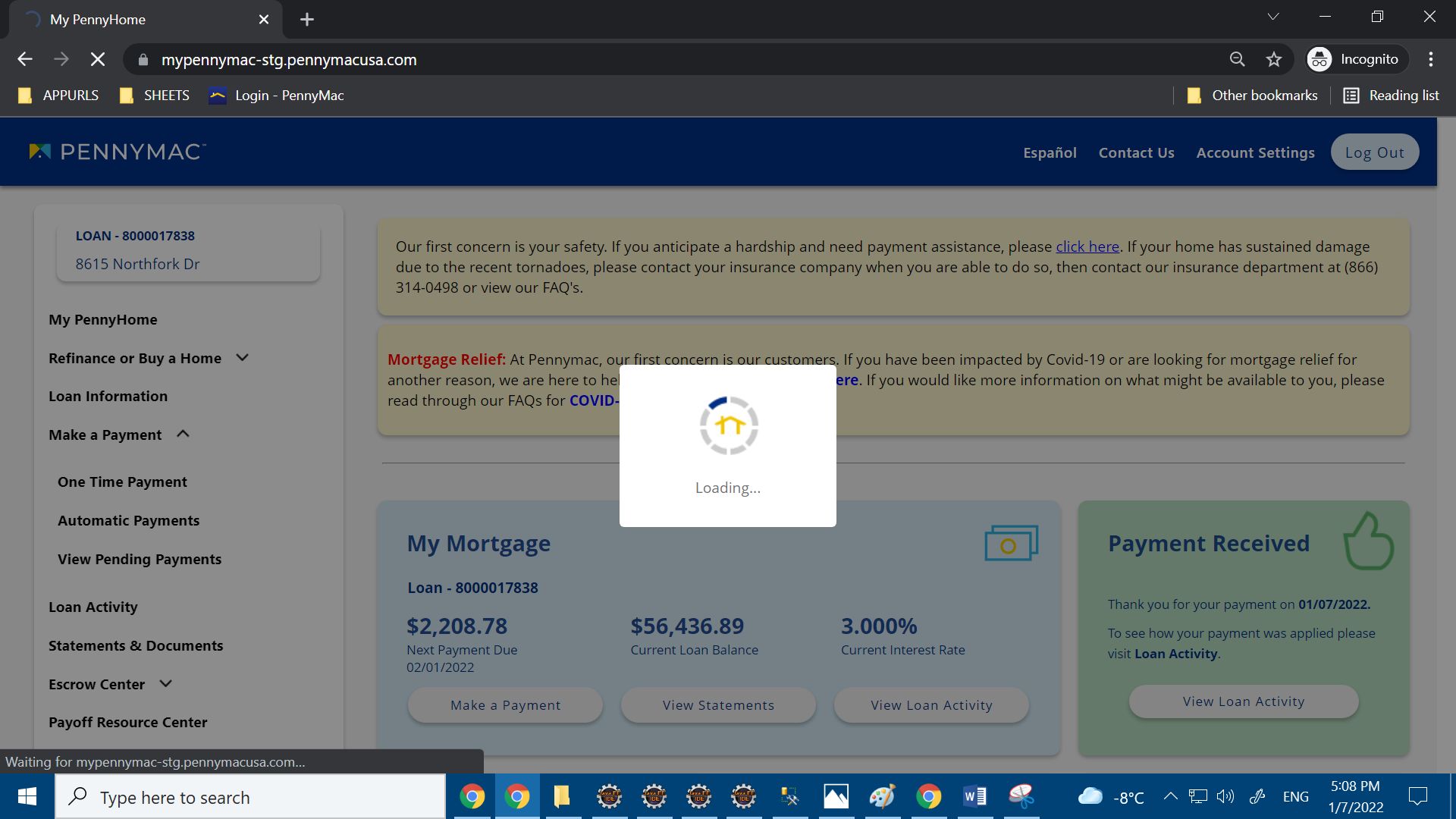Click the PennyMac logo in header
1456x819 pixels.
click(x=117, y=152)
